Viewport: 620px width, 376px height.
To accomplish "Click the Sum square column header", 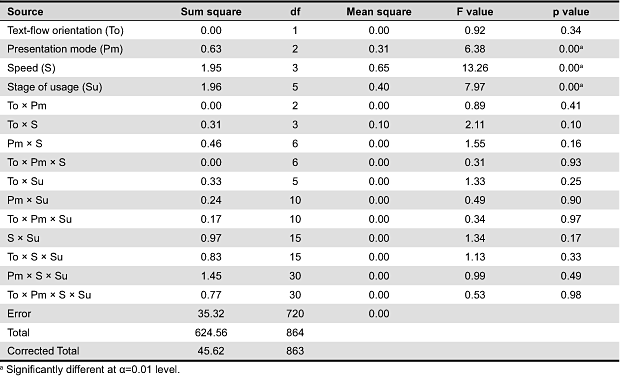I will pos(211,11).
